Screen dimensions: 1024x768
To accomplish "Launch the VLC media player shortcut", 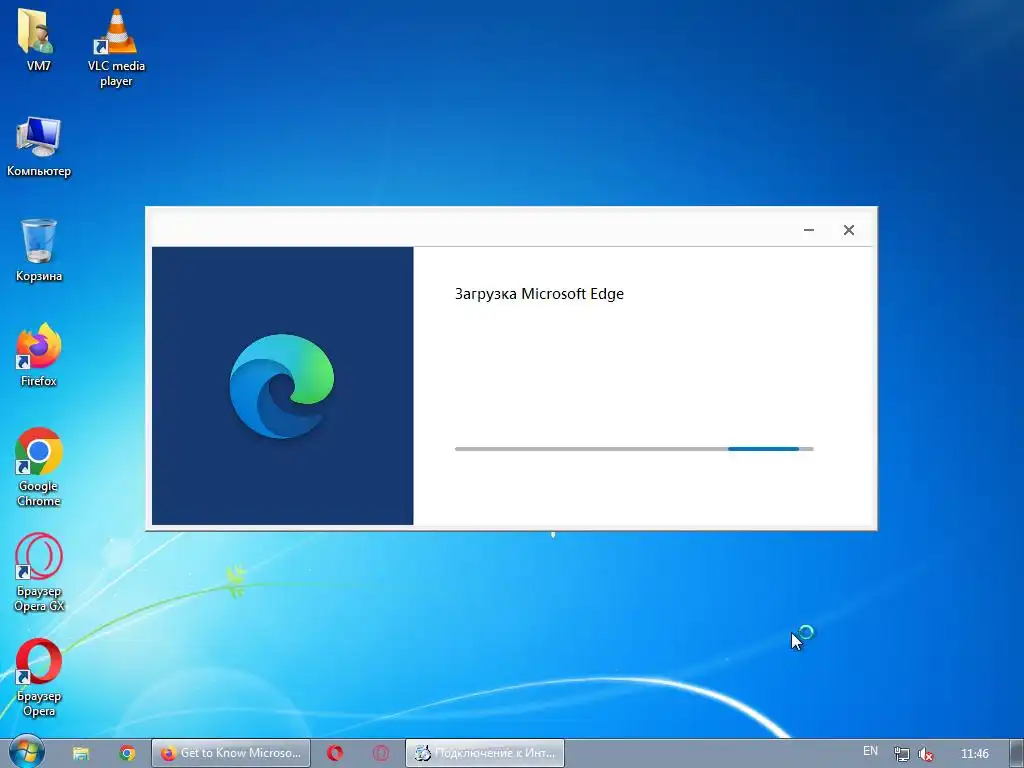I will (116, 47).
